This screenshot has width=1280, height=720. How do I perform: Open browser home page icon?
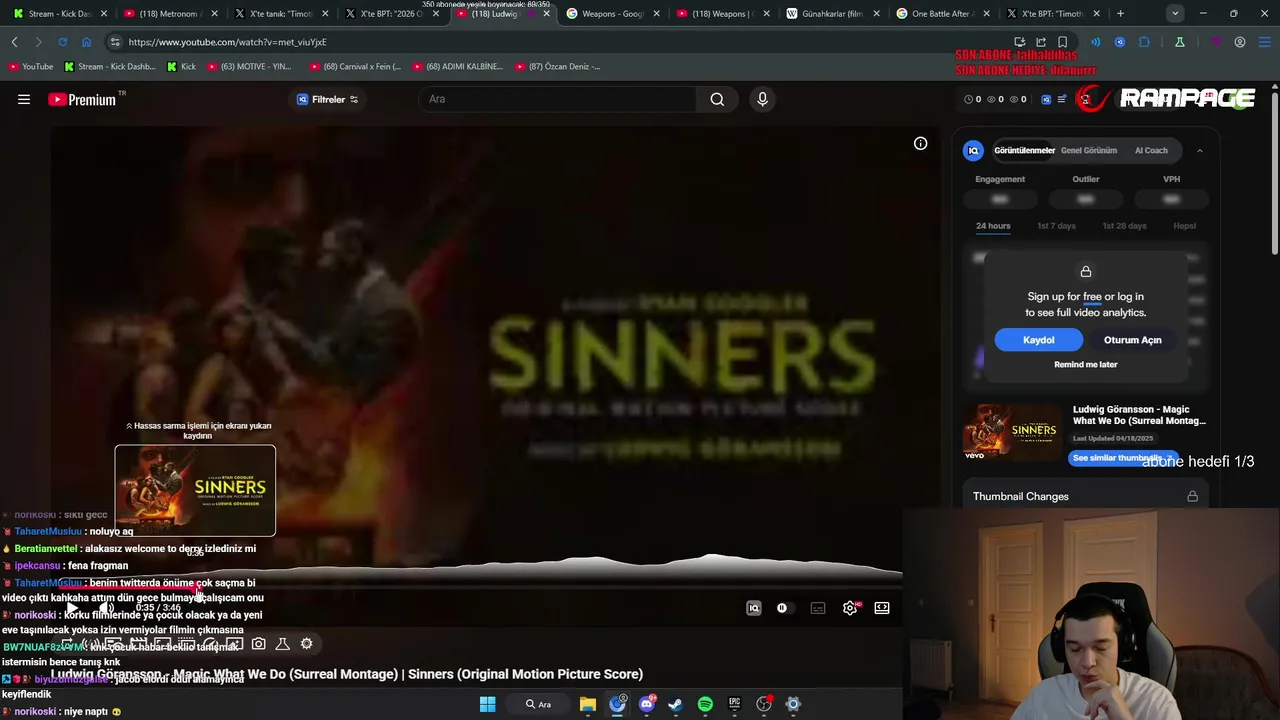click(86, 42)
